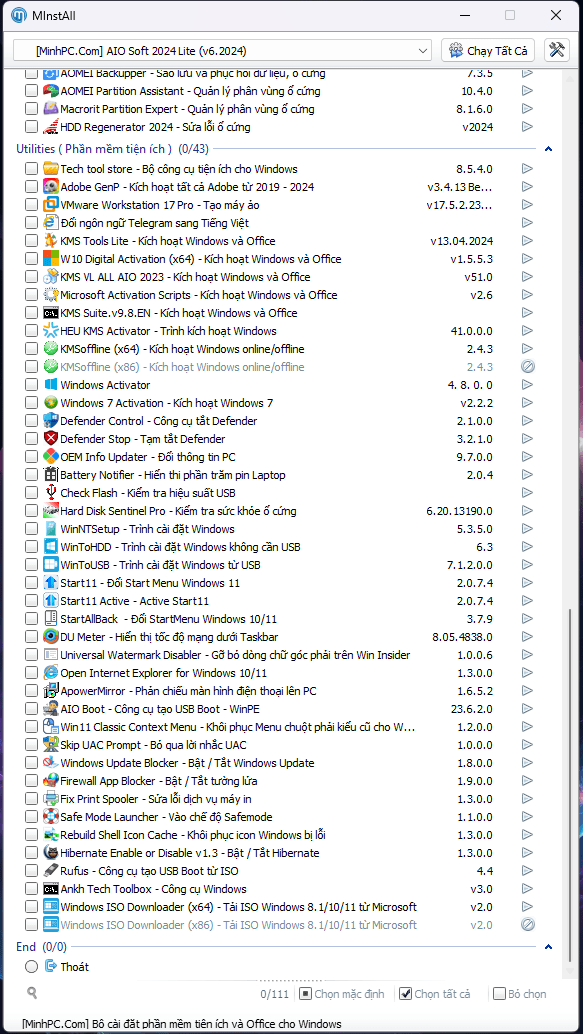Click the blocked icon for KMSoffline (x86)
The image size is (583, 1034).
click(527, 367)
